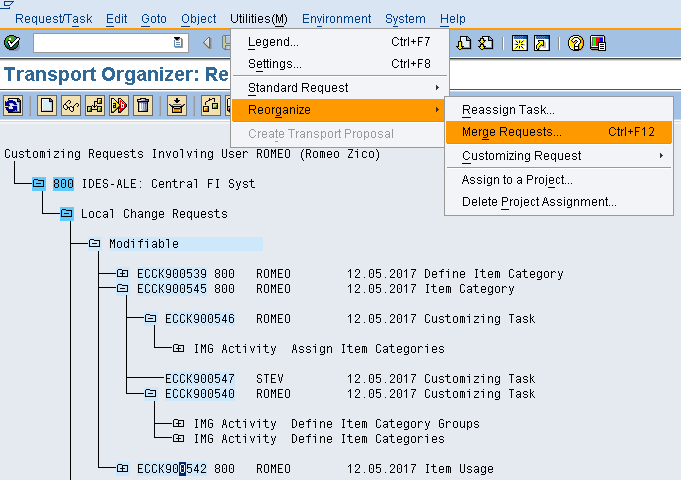Open the Environment menu
This screenshot has height=480, width=681.
point(336,19)
